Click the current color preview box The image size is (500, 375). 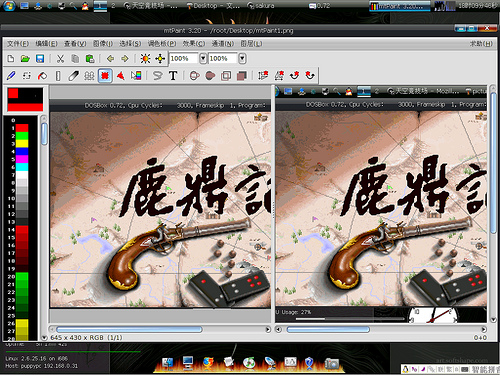25,99
